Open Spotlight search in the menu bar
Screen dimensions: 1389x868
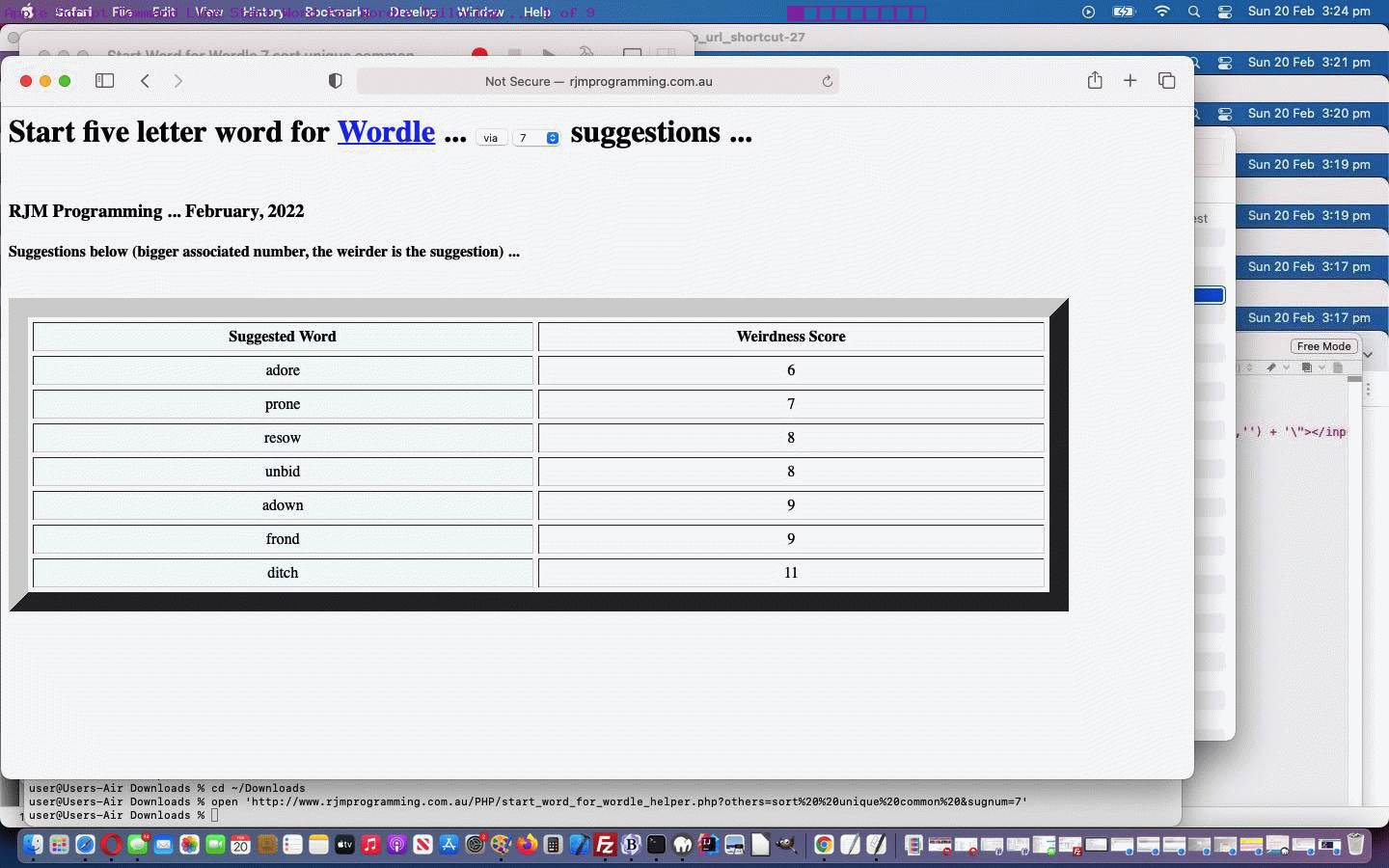tap(1194, 12)
